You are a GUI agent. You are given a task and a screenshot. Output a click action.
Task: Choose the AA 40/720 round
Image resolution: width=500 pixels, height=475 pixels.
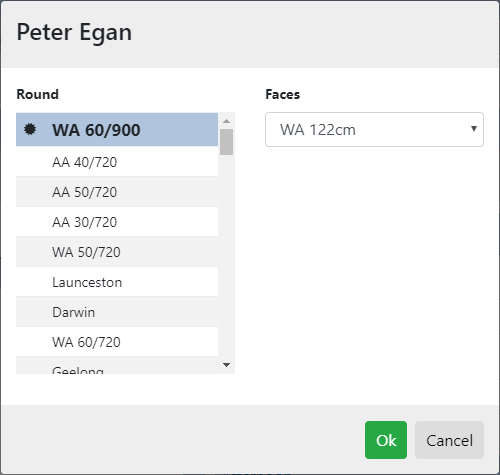tap(117, 162)
